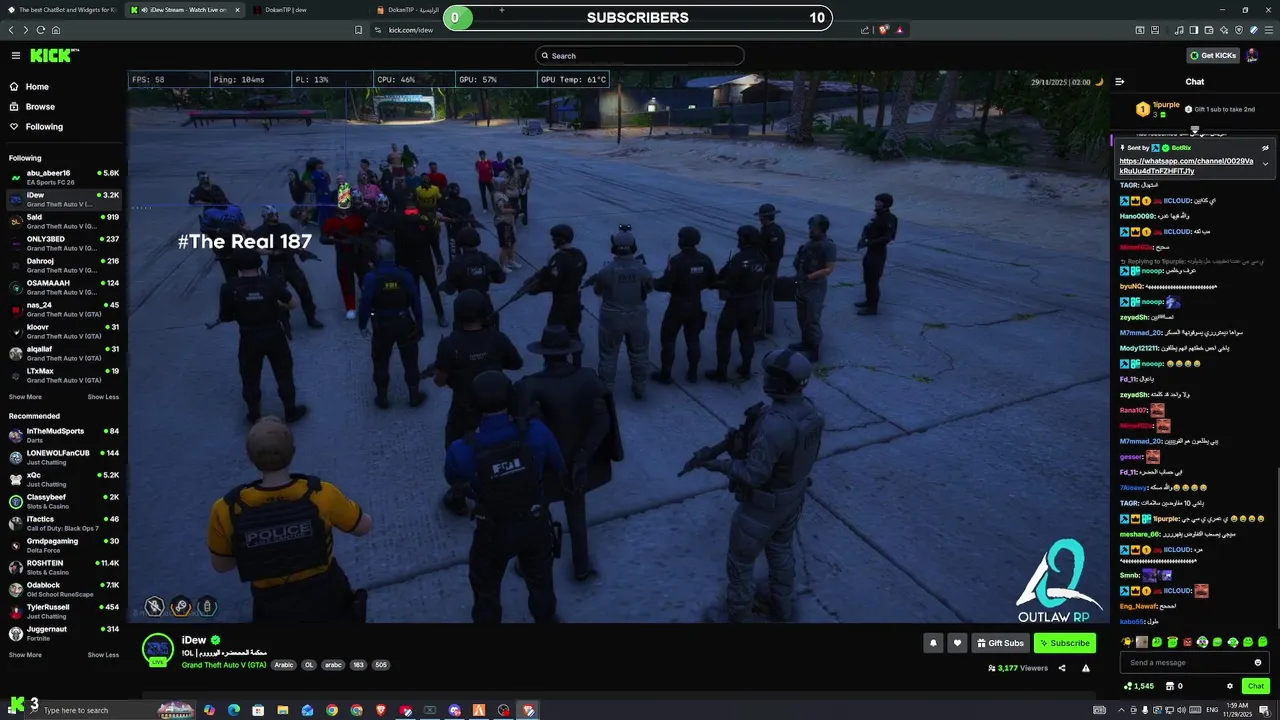The image size is (1280, 720).
Task: Click the kick.com/idew address bar
Action: point(411,30)
